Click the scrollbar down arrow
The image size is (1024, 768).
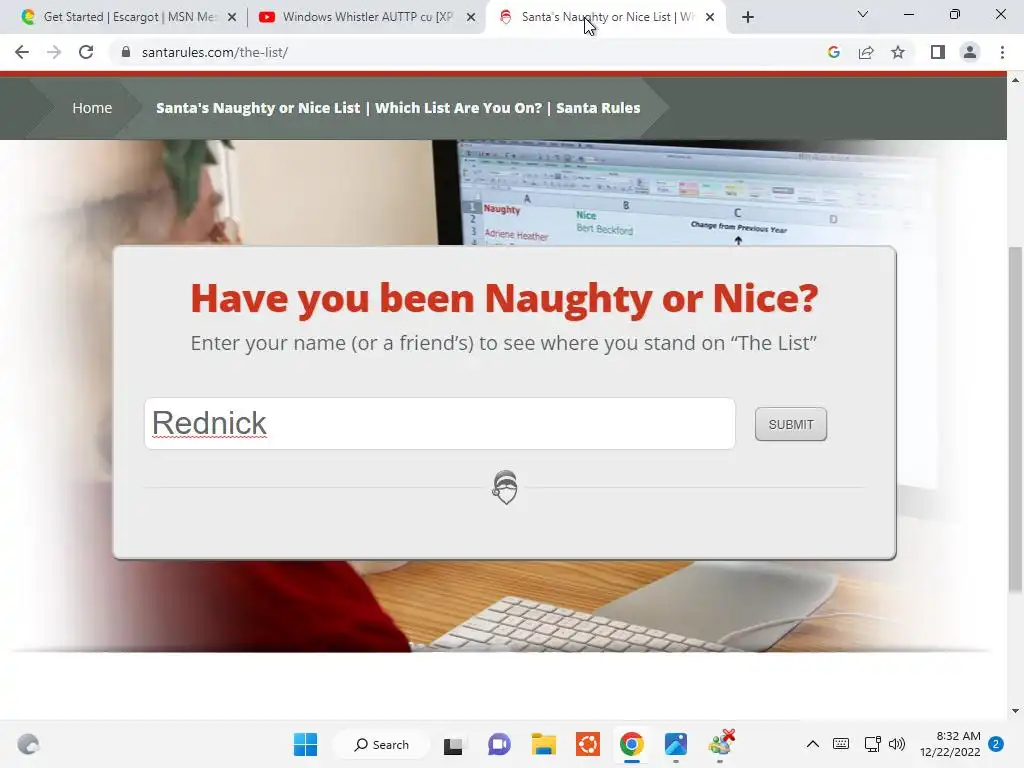(x=1015, y=711)
